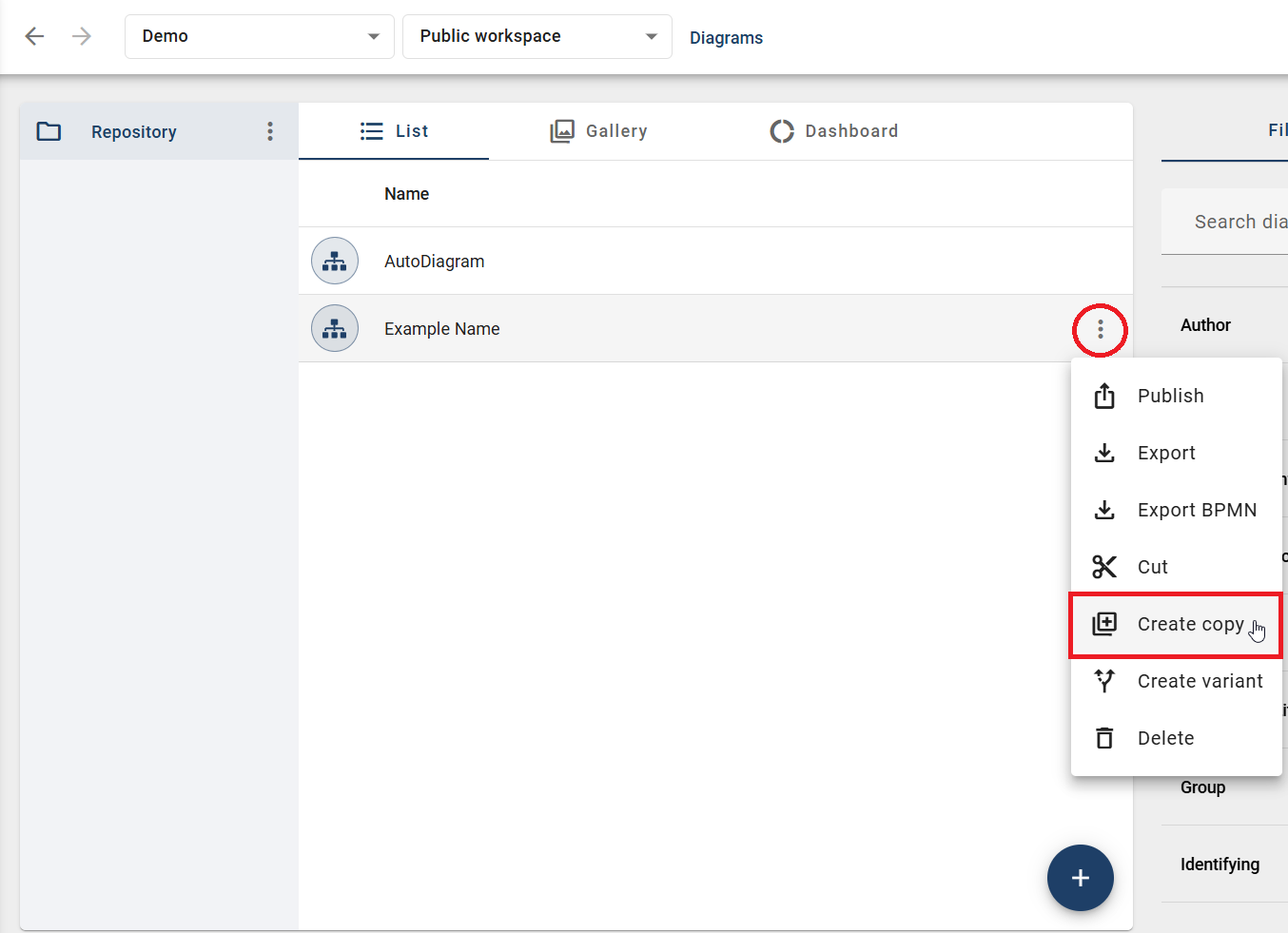Image resolution: width=1288 pixels, height=933 pixels.
Task: Open the AutoDiagram diagram type icon
Action: tap(335, 260)
